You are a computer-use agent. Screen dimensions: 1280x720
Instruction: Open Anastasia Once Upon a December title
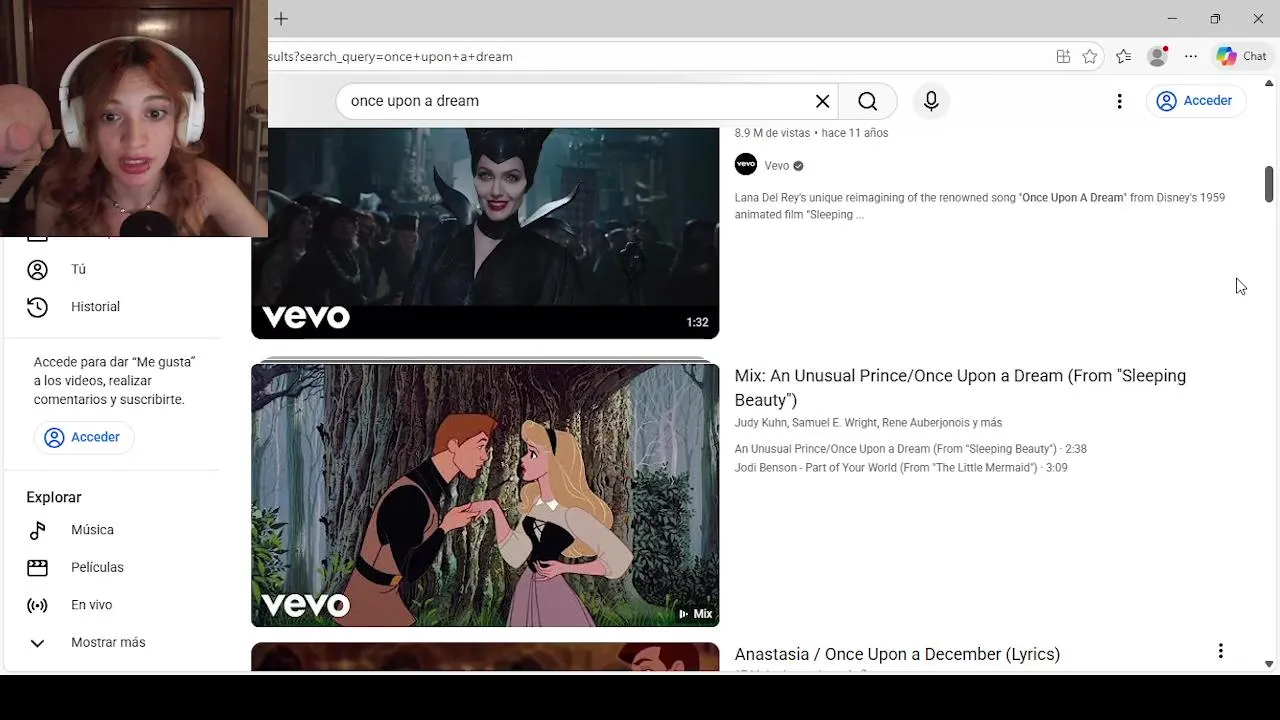coord(897,654)
